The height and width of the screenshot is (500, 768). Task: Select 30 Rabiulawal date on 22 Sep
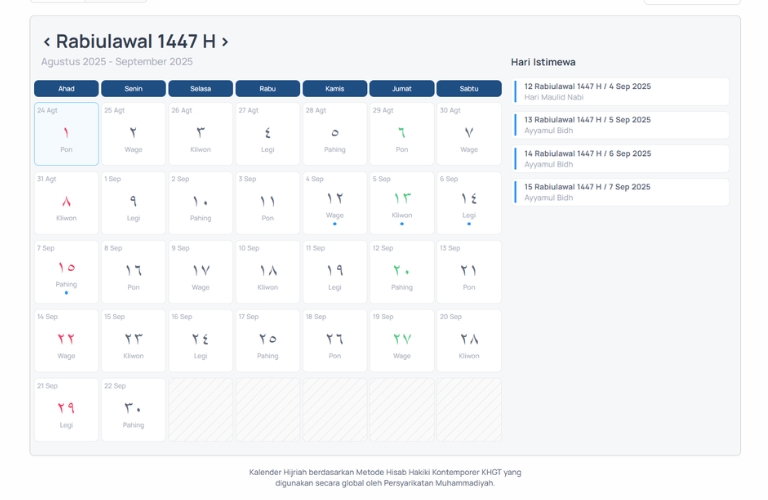pyautogui.click(x=133, y=410)
